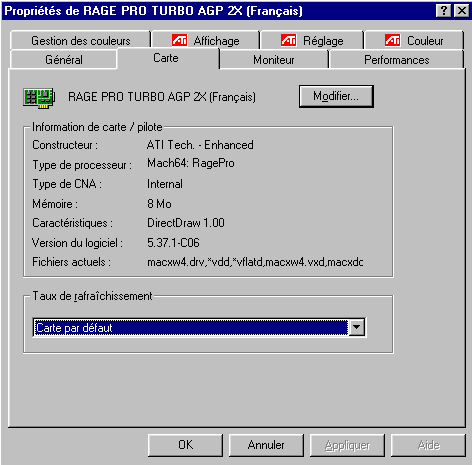
Task: Click the Appliquer button
Action: point(347,445)
